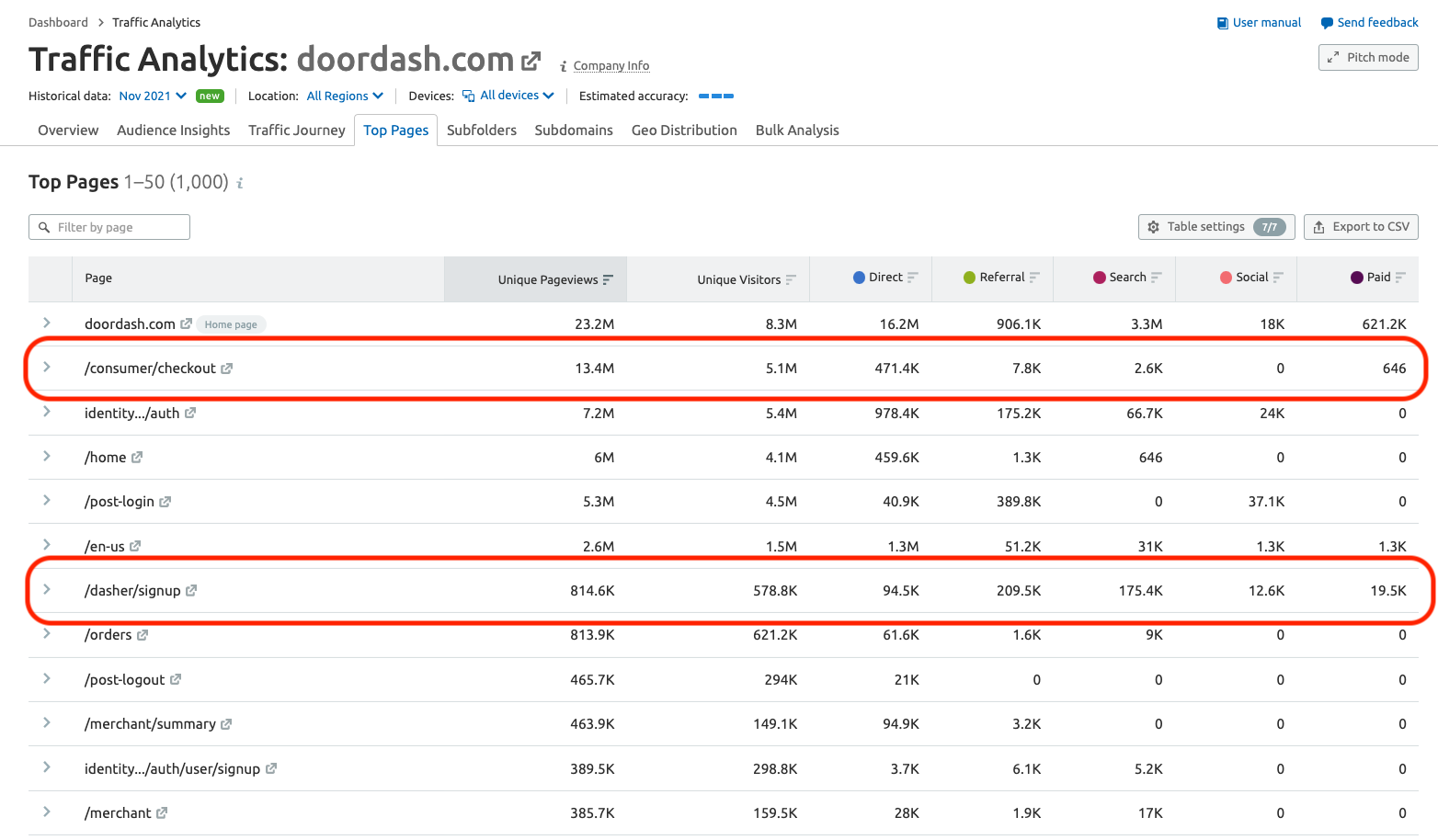Open external link icon for /post-logout
The width and height of the screenshot is (1438, 840).
pos(176,679)
